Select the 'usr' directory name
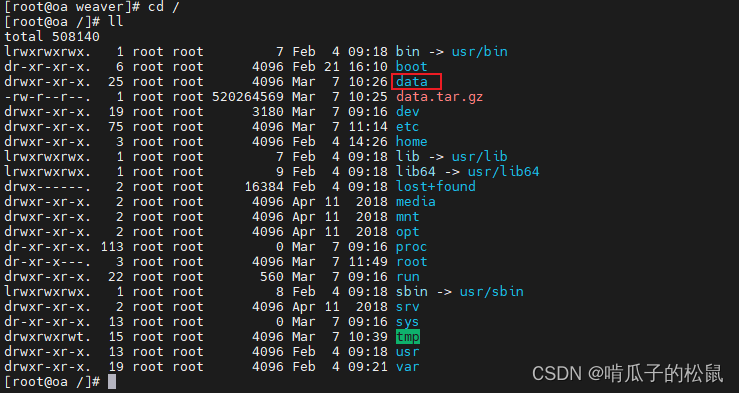The height and width of the screenshot is (393, 739). (x=407, y=352)
